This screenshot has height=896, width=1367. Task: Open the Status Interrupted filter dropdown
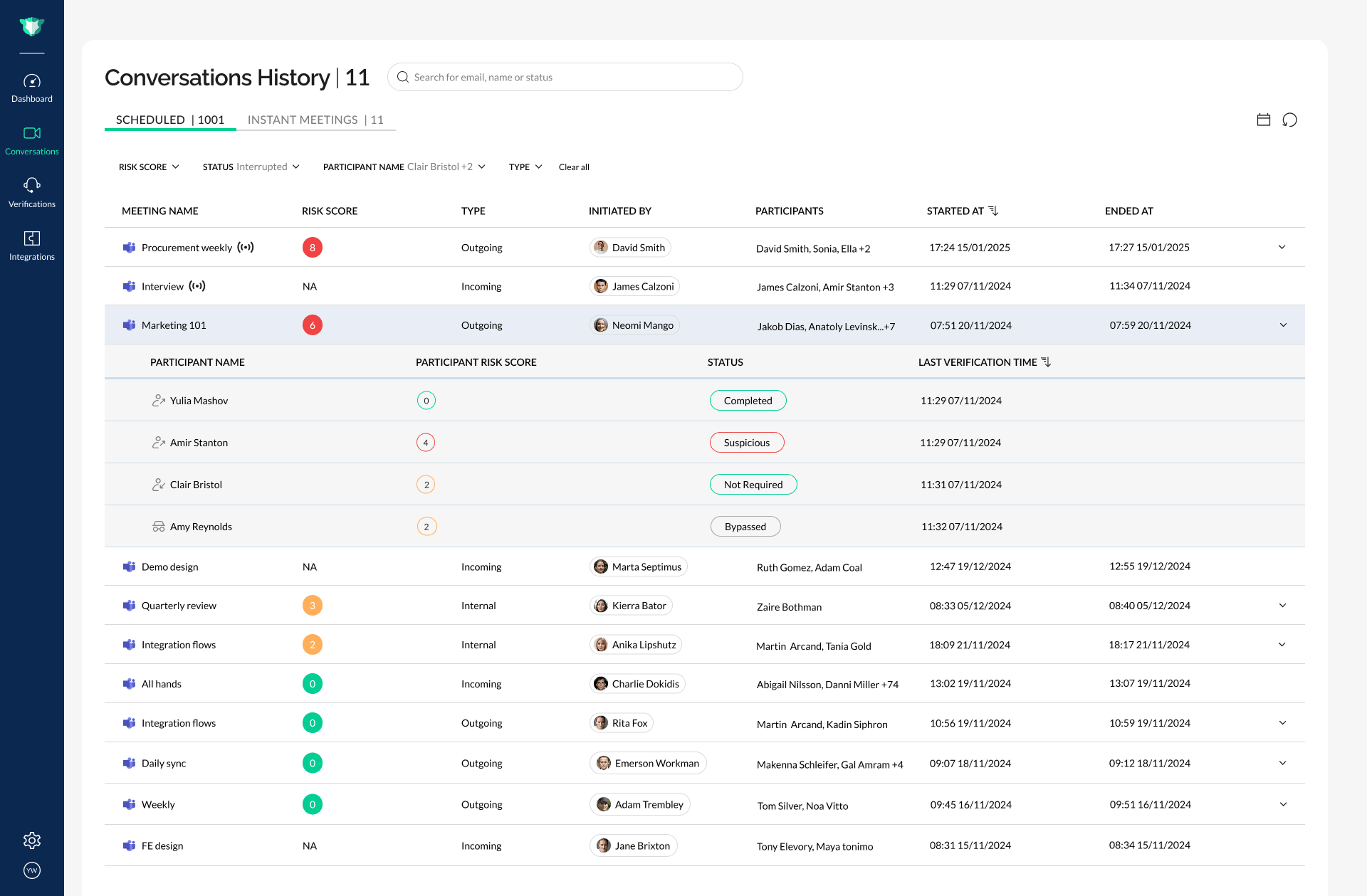(x=251, y=167)
